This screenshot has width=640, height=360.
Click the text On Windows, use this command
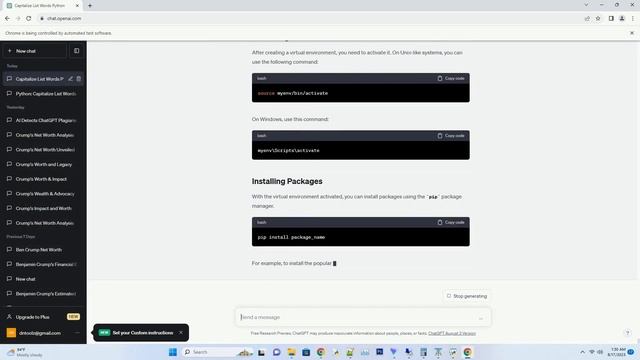(x=290, y=119)
